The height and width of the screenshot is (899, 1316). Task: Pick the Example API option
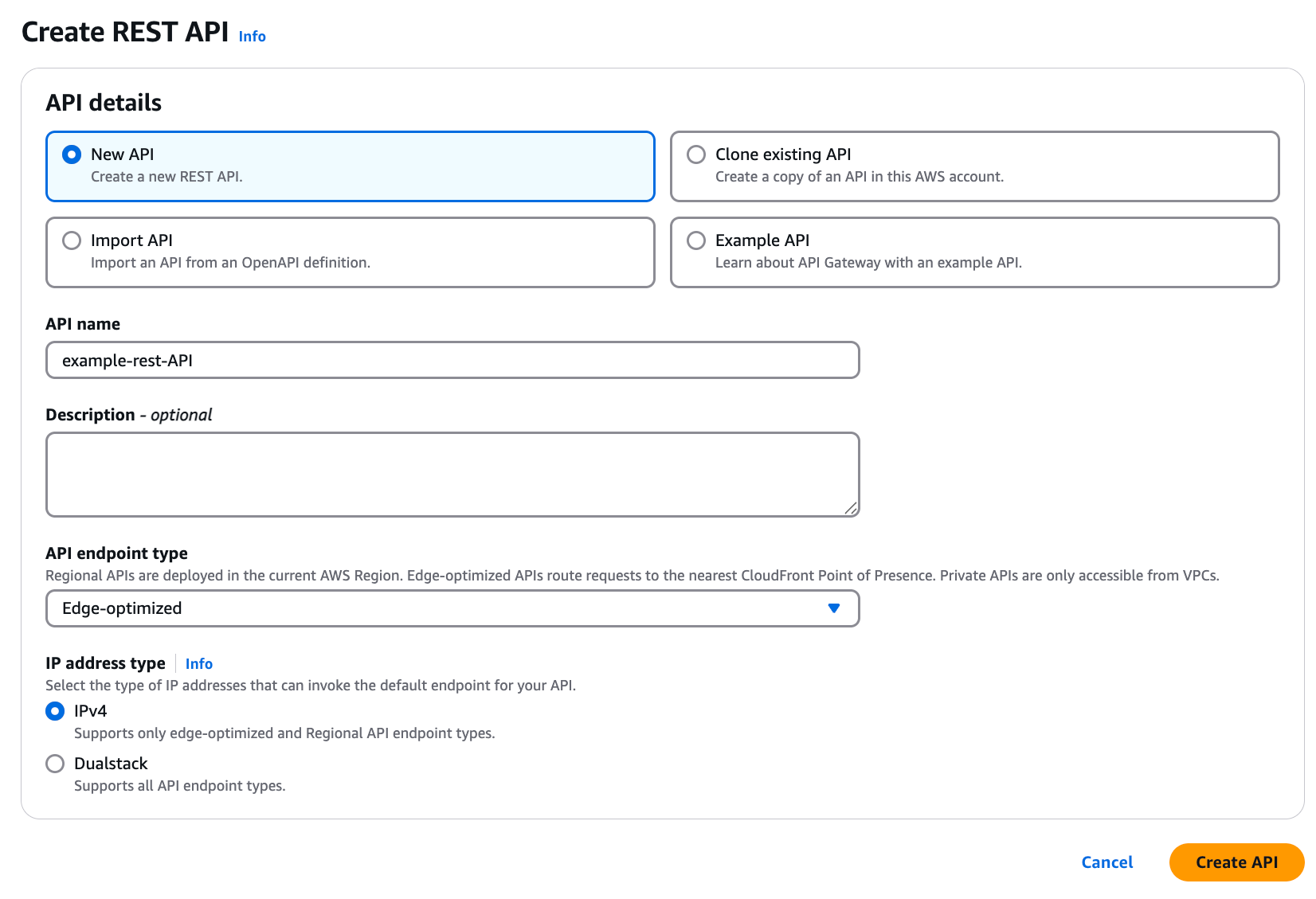click(696, 240)
